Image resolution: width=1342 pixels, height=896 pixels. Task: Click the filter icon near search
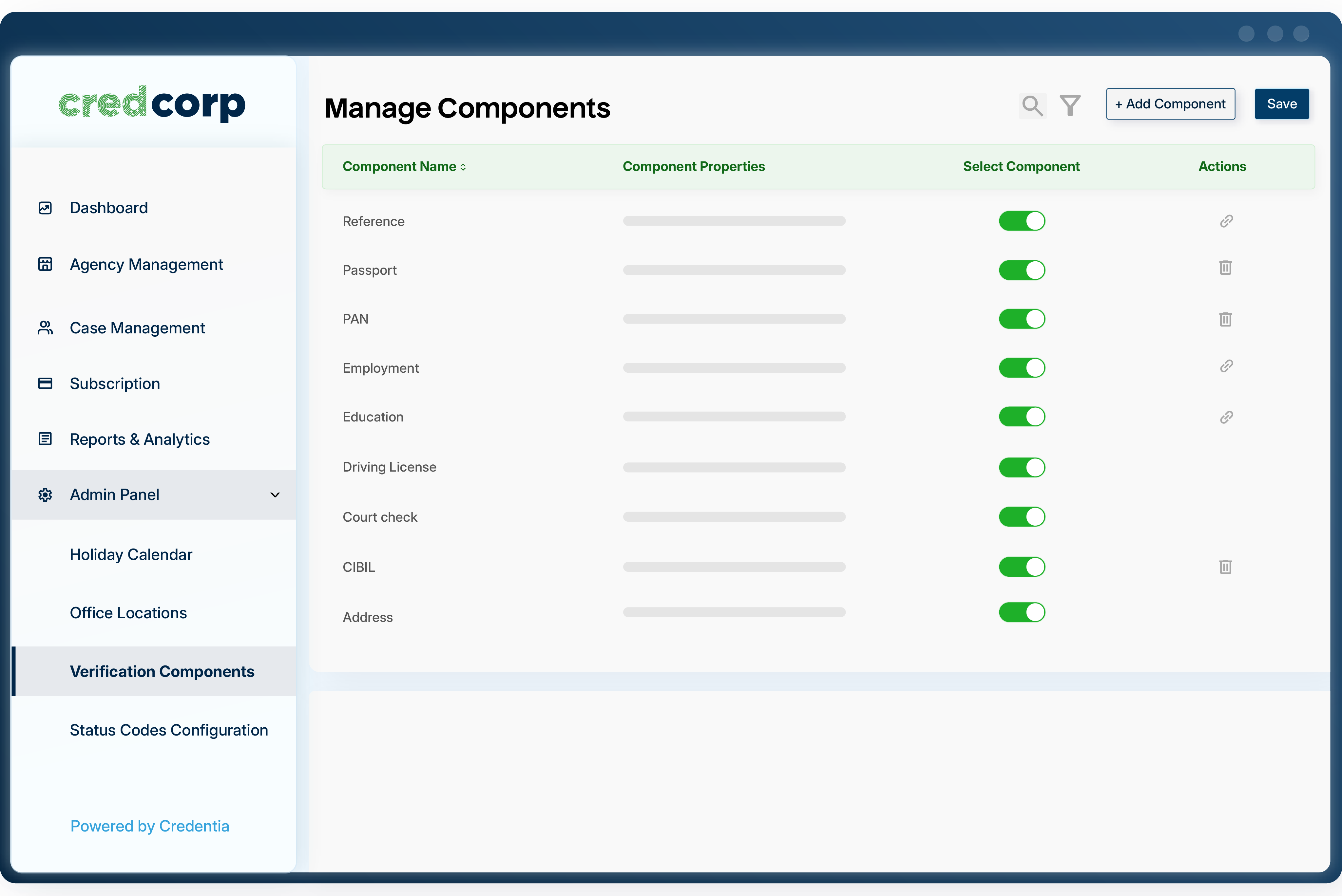click(1070, 105)
